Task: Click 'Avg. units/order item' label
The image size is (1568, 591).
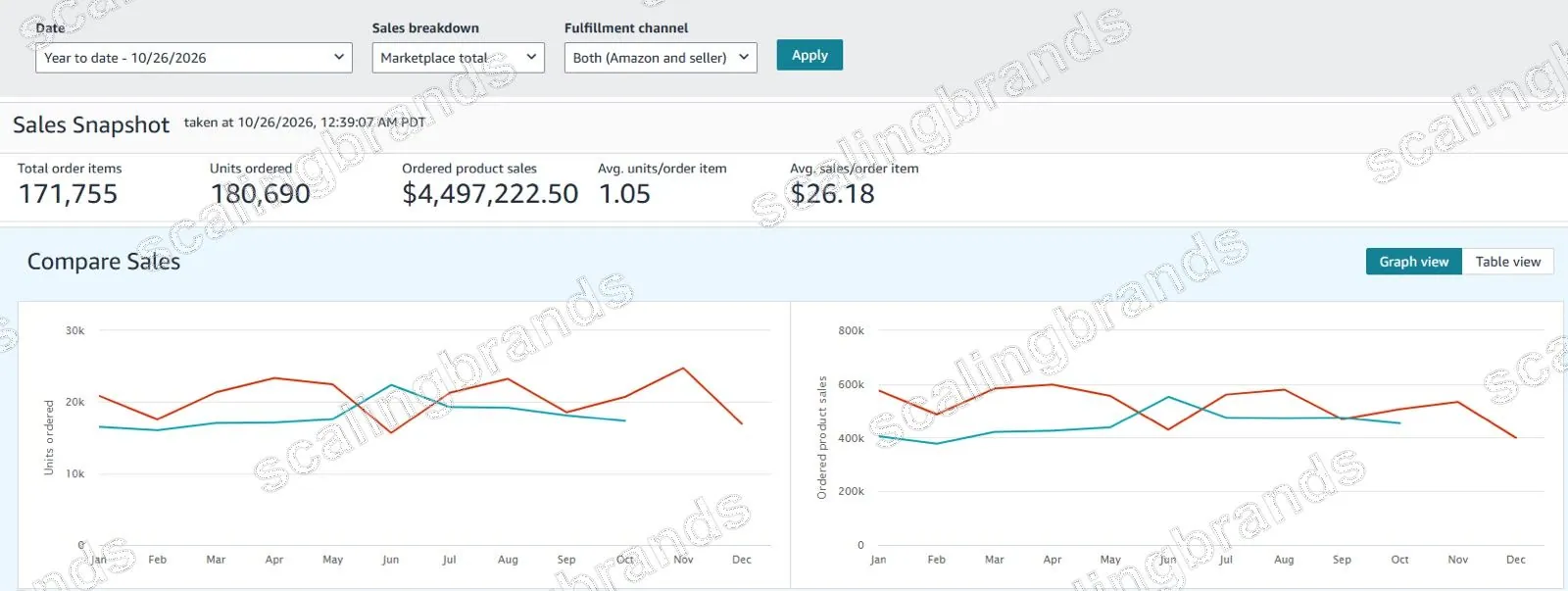Action: point(662,169)
